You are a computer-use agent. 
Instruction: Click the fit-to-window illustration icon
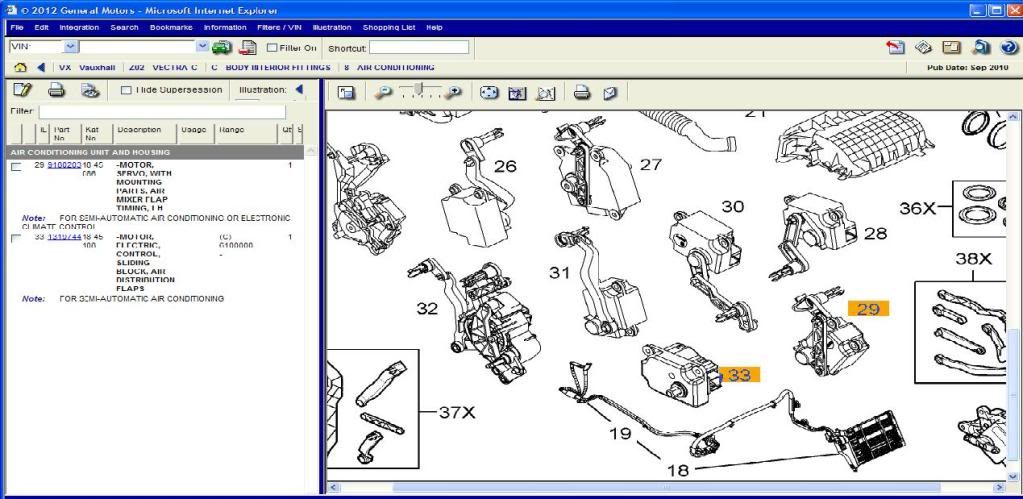tap(489, 93)
